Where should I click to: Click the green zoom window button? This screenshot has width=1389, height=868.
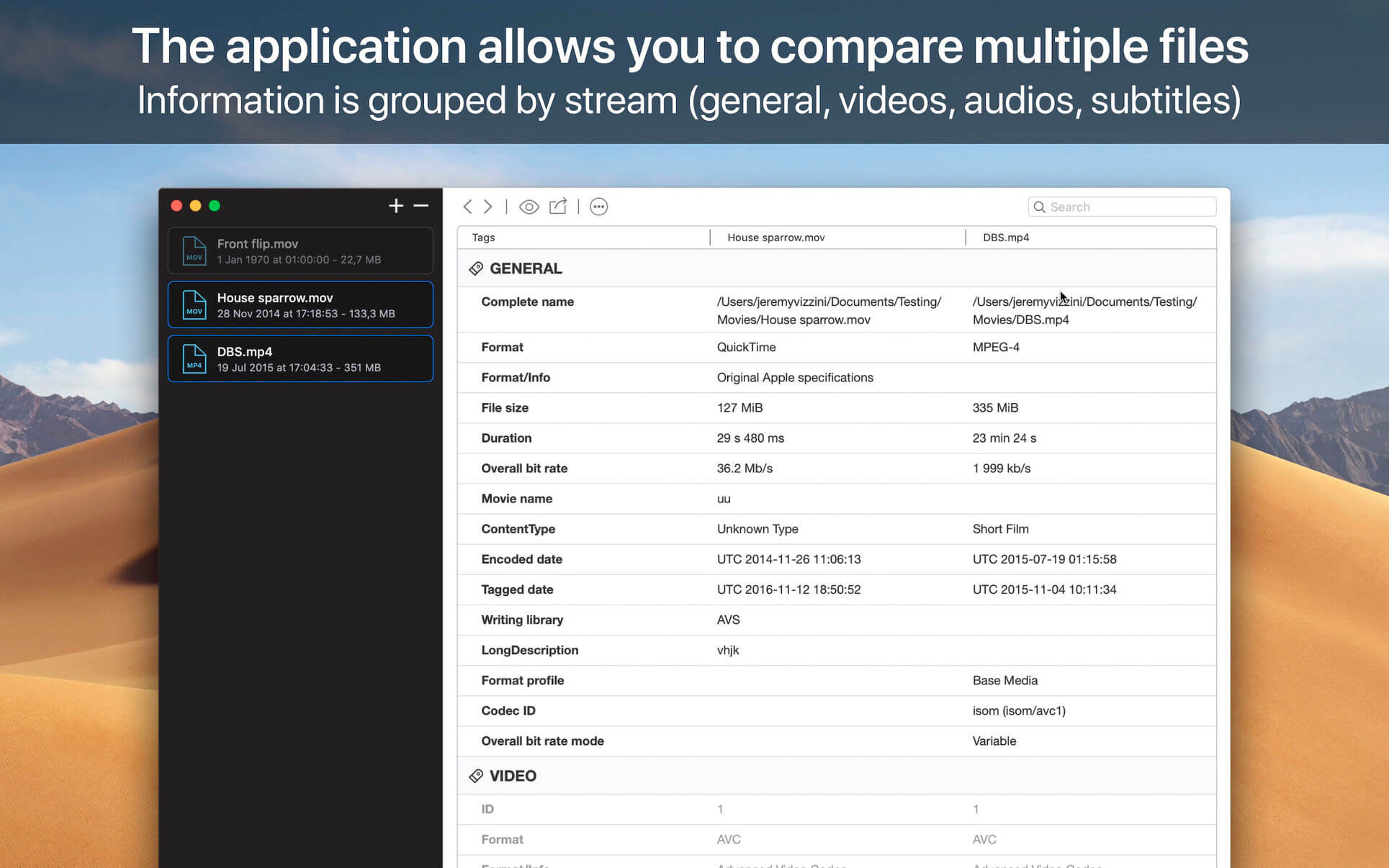point(215,206)
